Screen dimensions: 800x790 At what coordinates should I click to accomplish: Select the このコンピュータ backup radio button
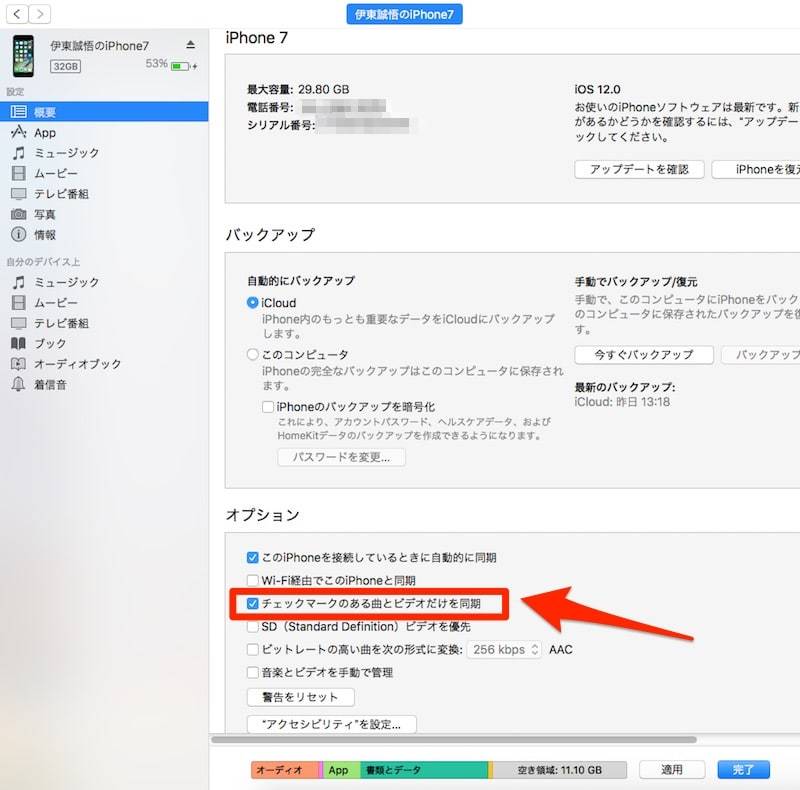[x=253, y=354]
